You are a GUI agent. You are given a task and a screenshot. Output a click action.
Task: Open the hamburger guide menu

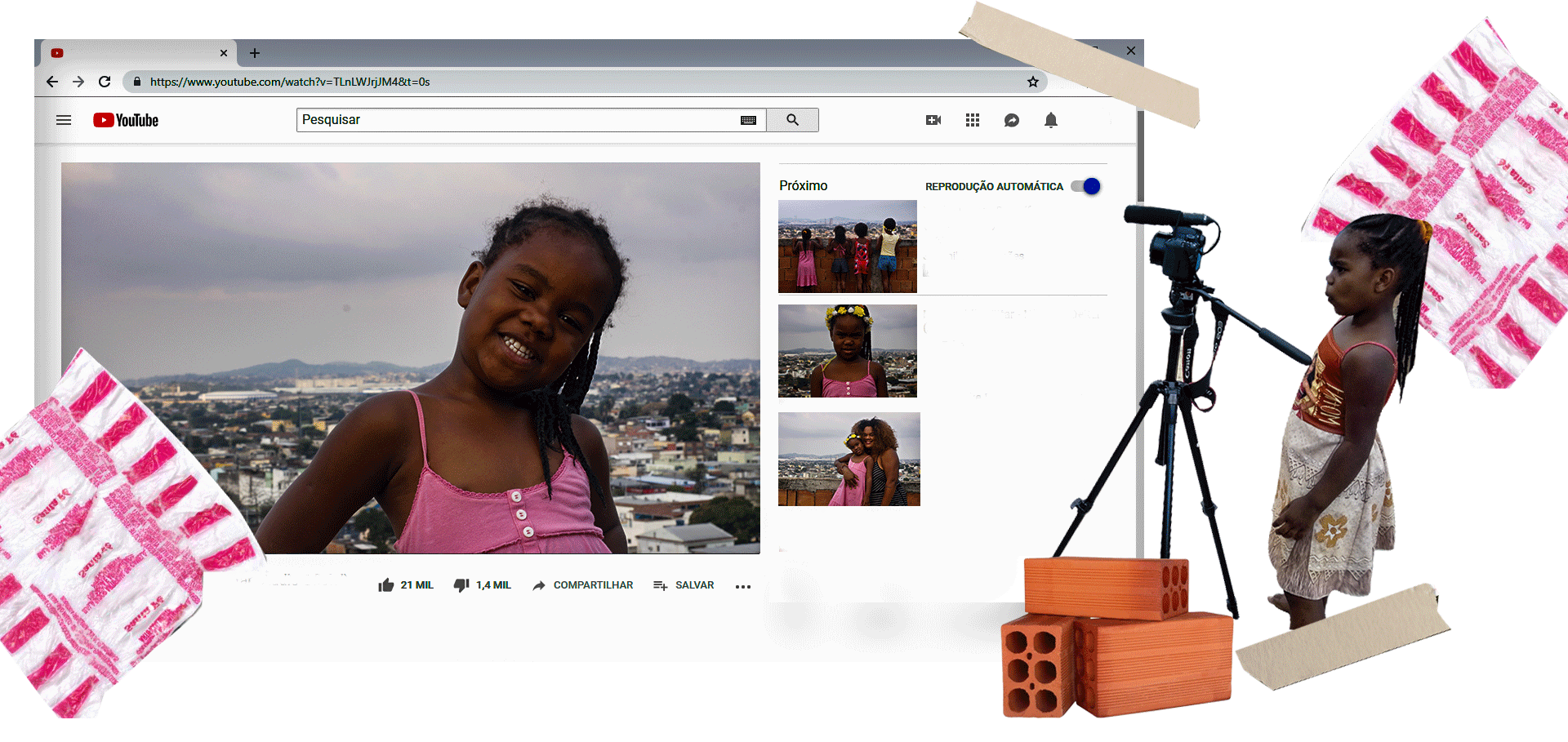point(64,120)
